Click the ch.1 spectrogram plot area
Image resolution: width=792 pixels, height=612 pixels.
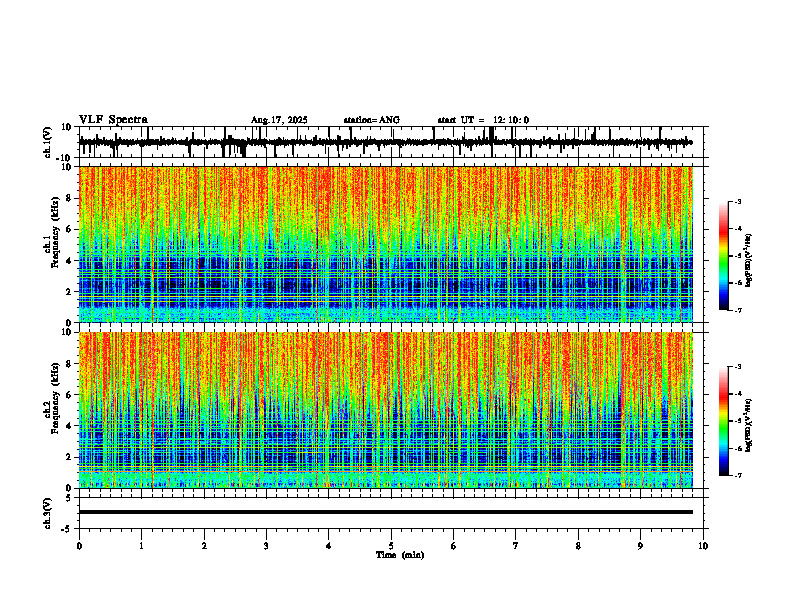[x=386, y=244]
